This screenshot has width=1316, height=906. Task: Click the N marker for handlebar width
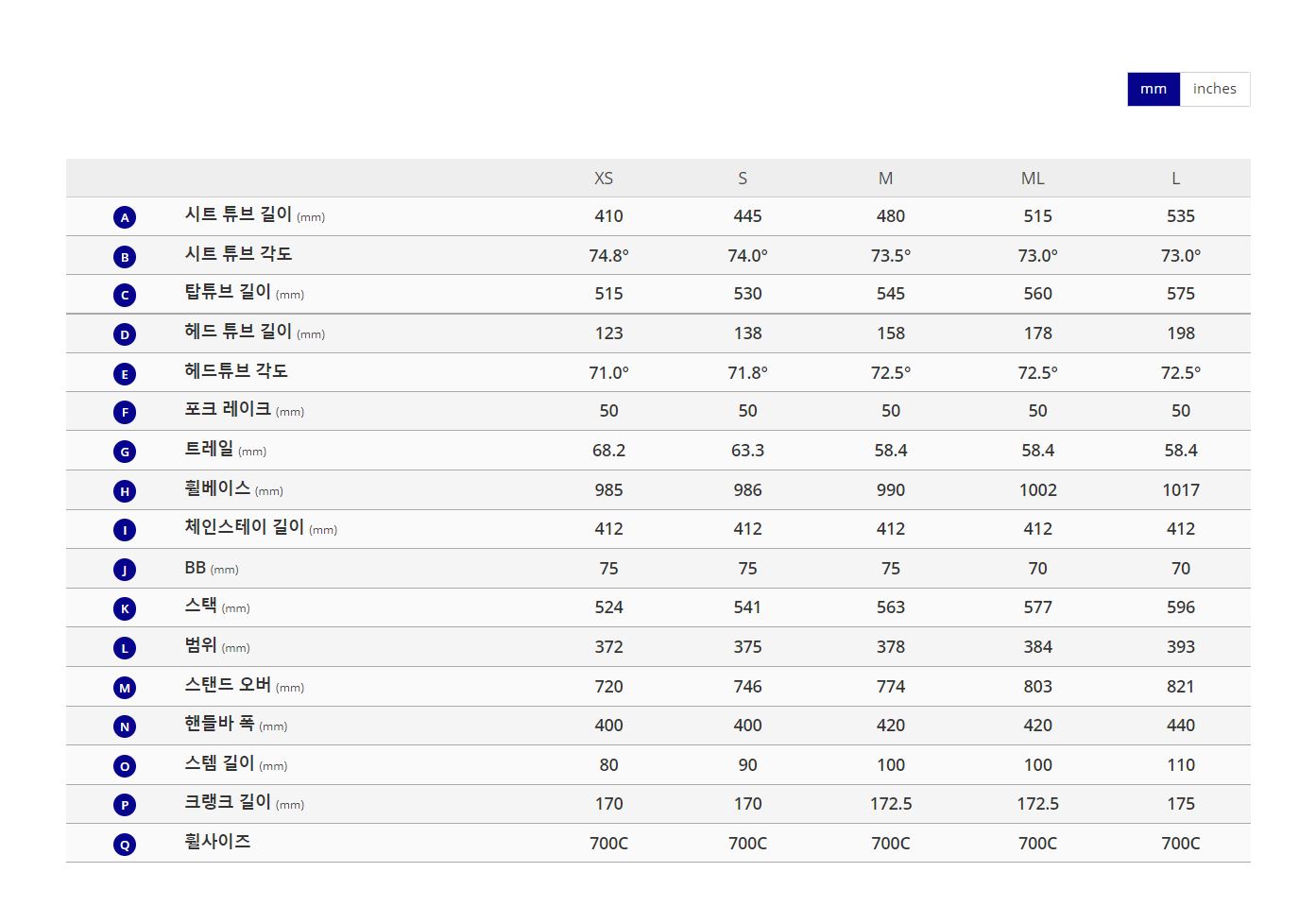[125, 727]
